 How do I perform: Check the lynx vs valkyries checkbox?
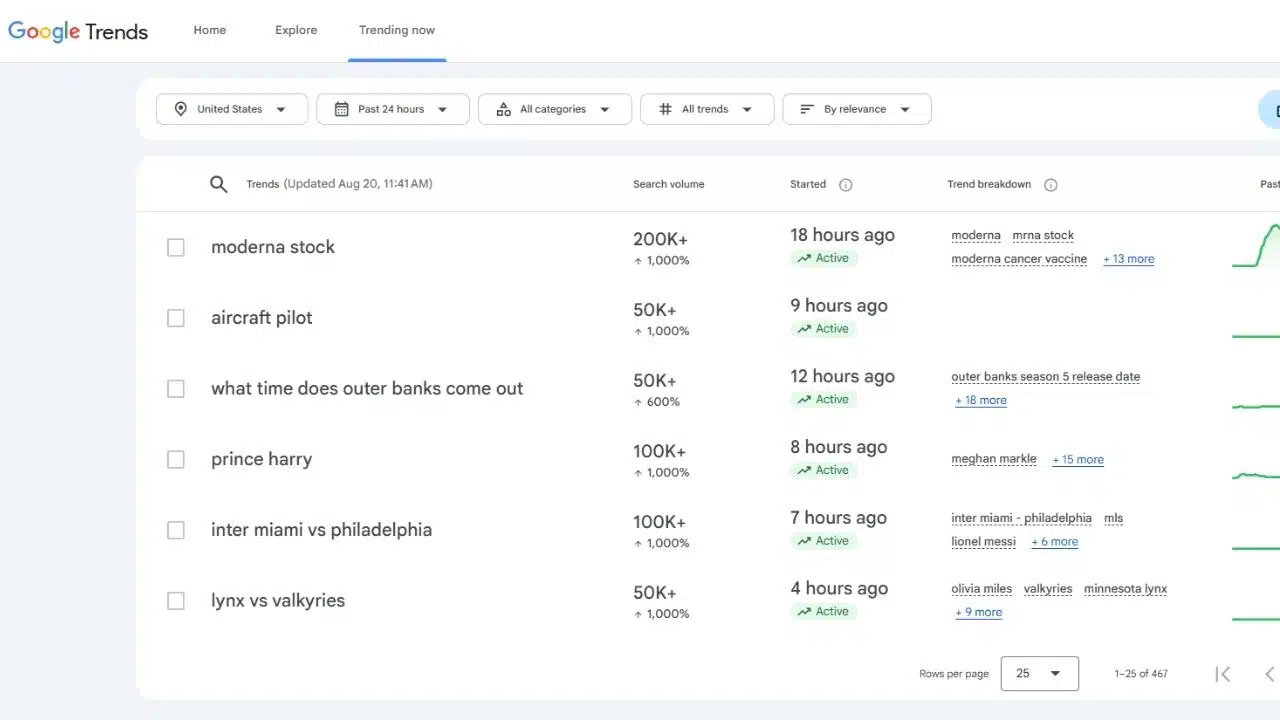[176, 601]
